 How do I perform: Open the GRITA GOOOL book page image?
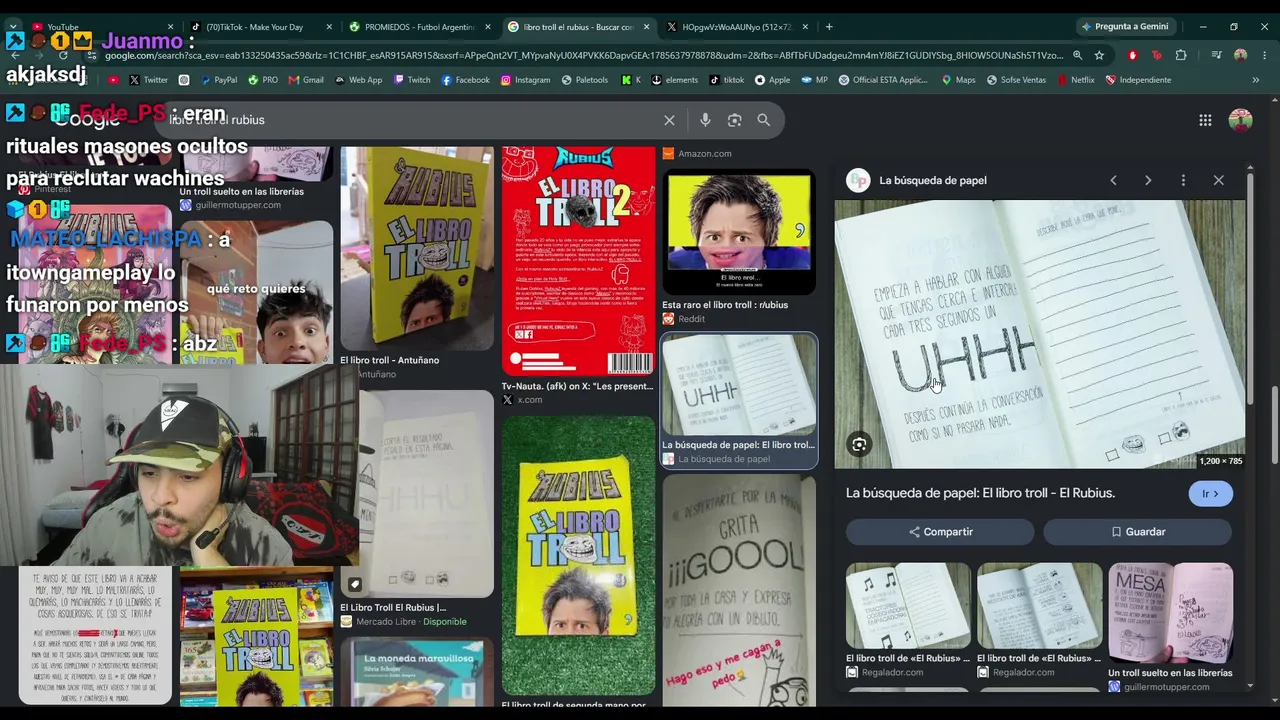coord(739,590)
